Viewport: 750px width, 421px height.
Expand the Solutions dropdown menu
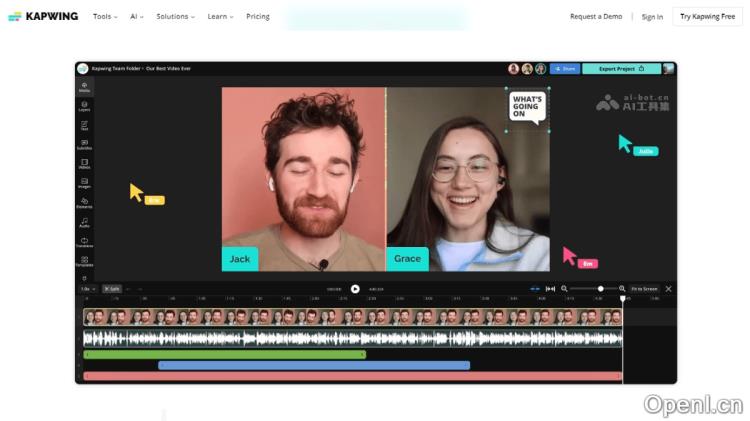click(x=176, y=17)
